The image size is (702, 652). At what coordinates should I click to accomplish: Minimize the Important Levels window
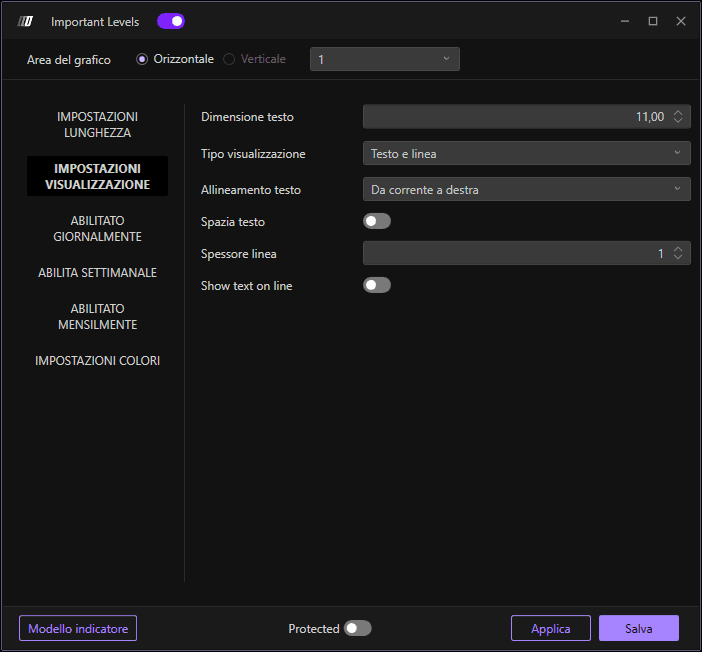[x=625, y=21]
